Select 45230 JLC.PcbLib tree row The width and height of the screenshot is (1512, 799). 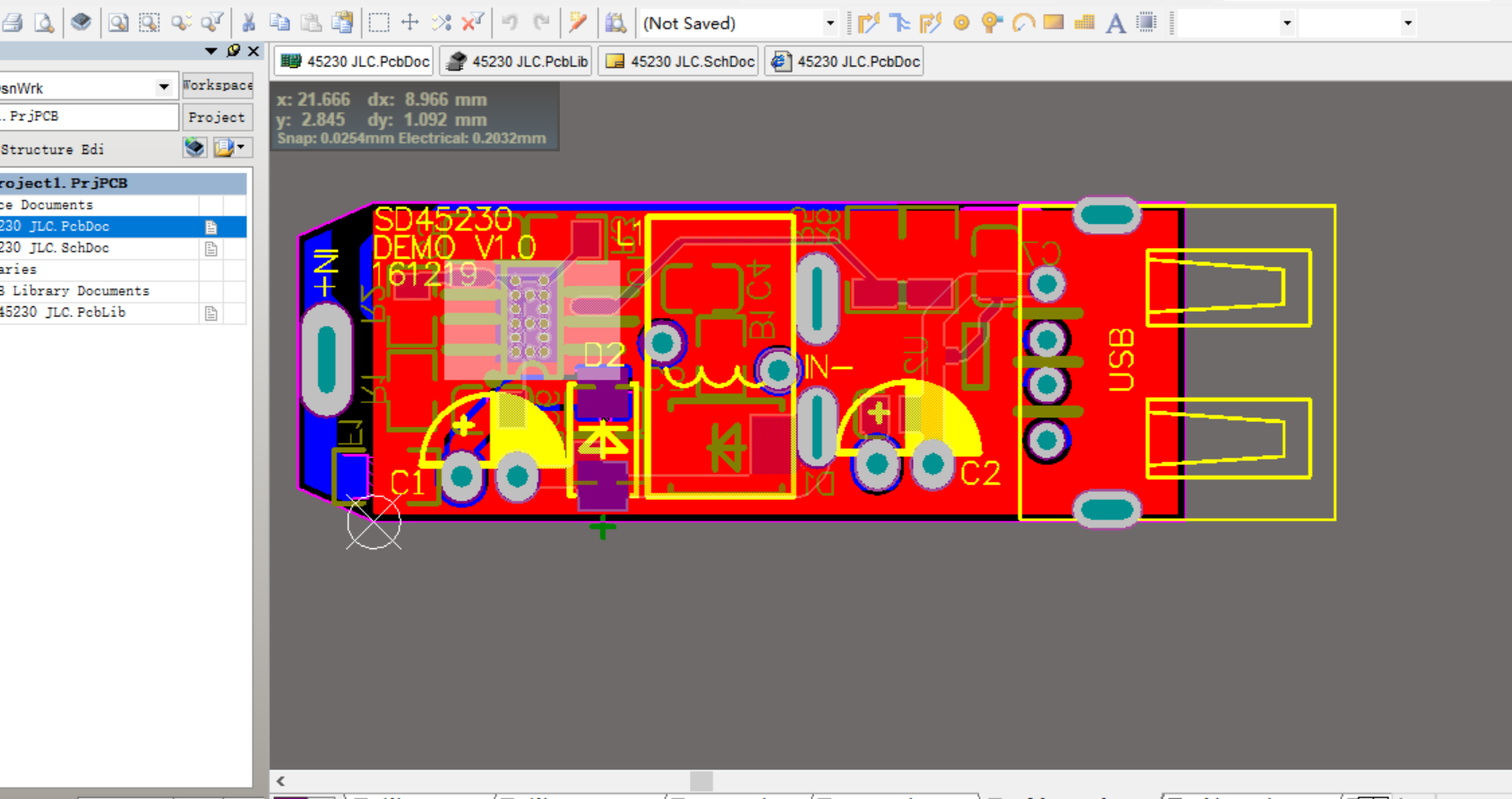(123, 313)
